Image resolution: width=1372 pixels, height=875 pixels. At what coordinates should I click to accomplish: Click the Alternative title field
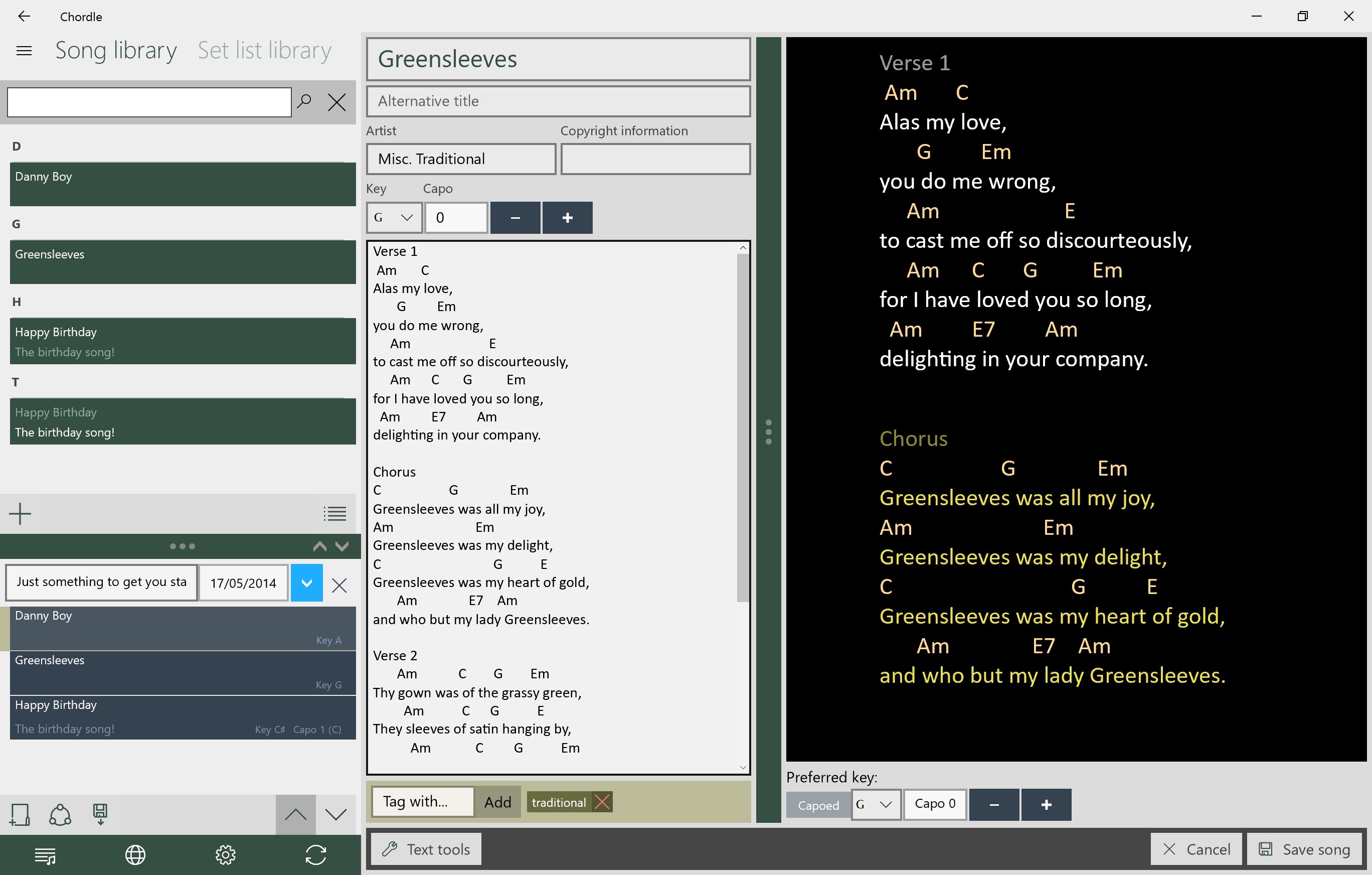tap(558, 101)
